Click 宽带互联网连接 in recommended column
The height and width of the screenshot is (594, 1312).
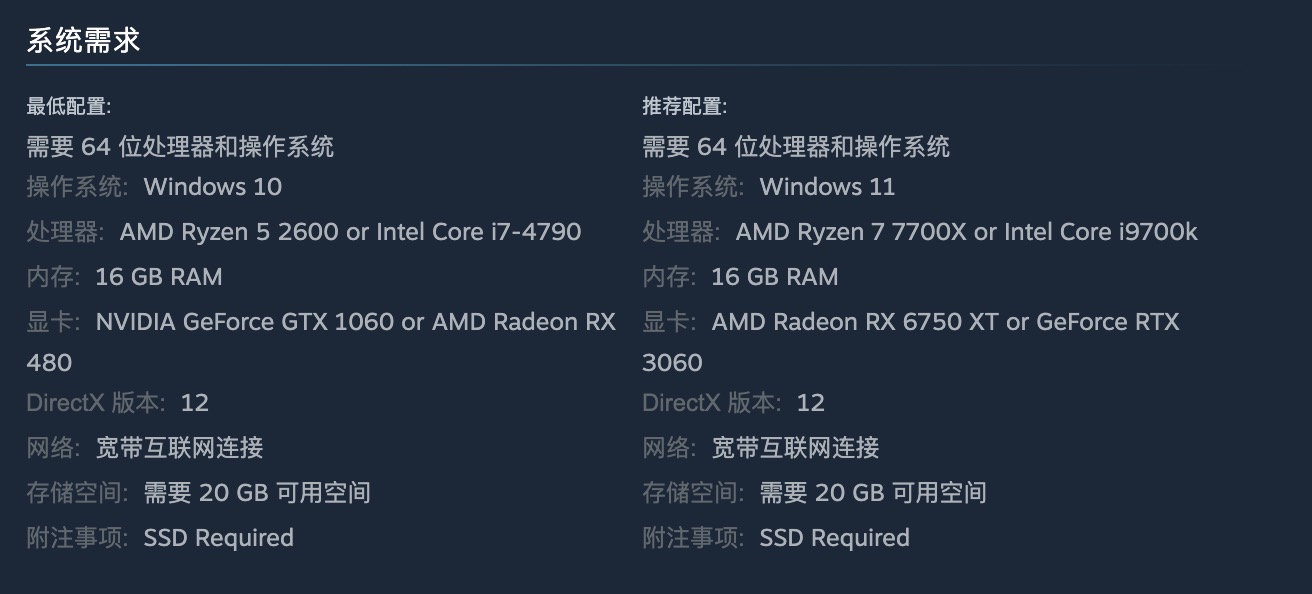tap(795, 448)
